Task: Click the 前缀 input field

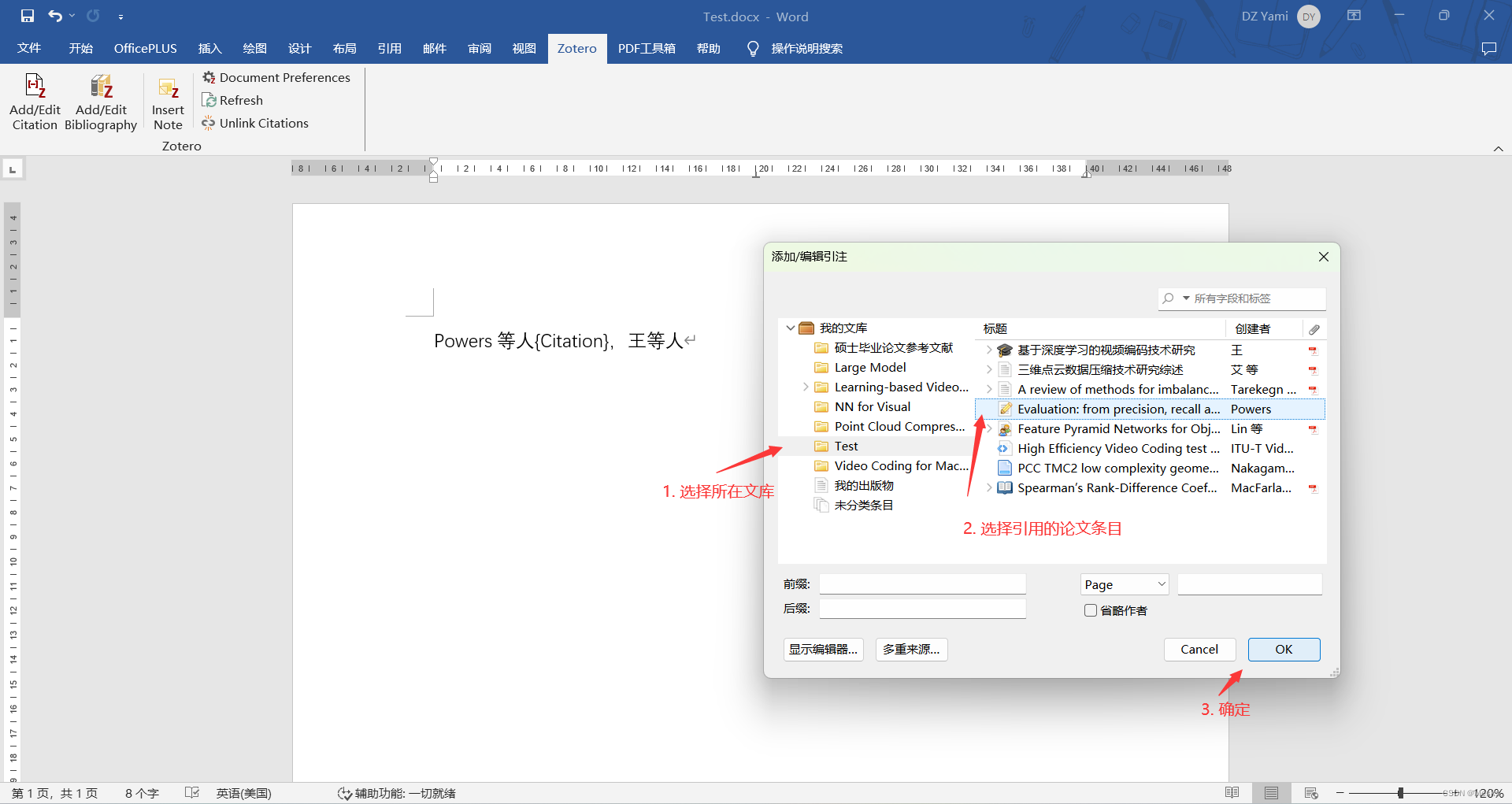Action: click(922, 584)
